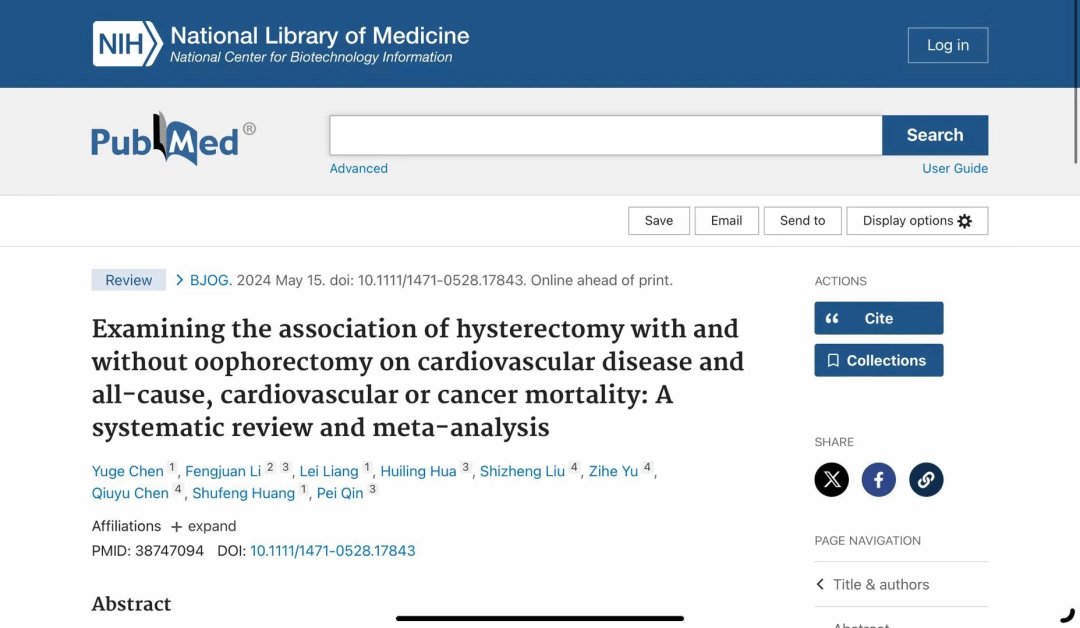Open the BJOG journal link
Screen dimensions: 1080x628
210,280
